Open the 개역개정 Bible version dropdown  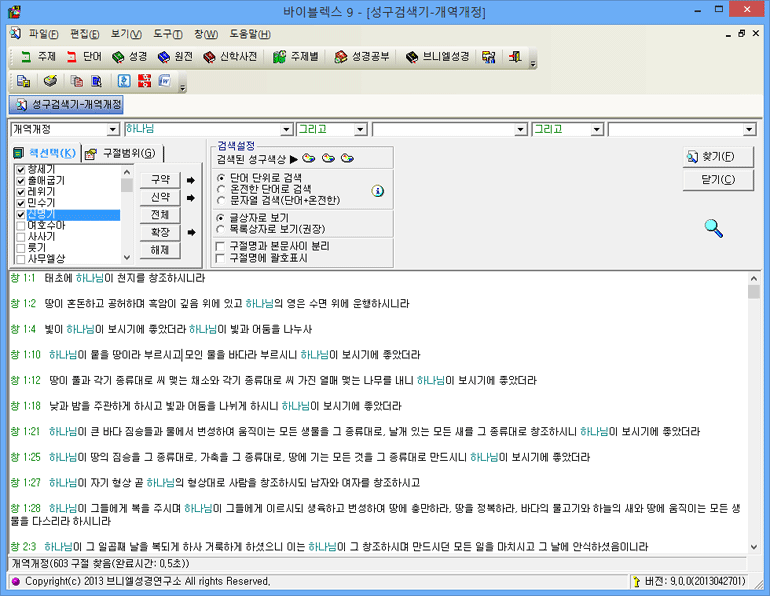point(113,130)
